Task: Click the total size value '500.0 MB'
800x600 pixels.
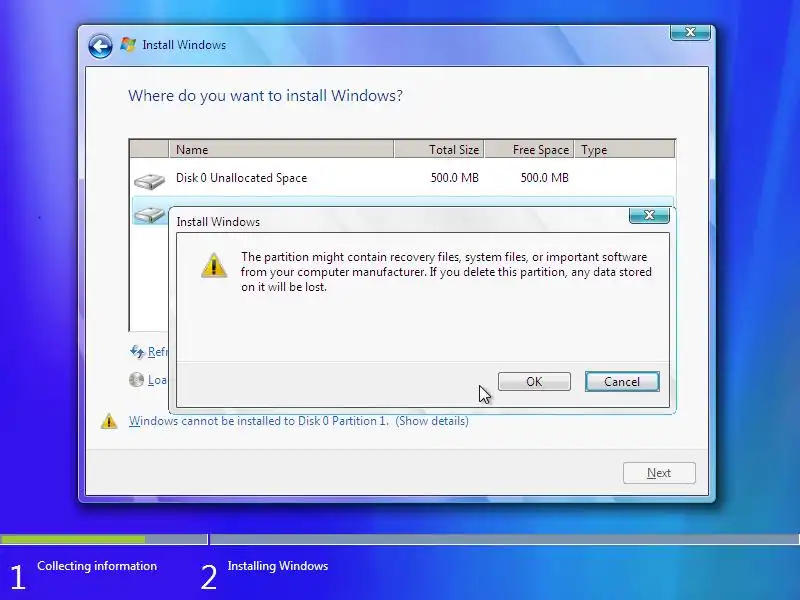Action: click(x=455, y=178)
